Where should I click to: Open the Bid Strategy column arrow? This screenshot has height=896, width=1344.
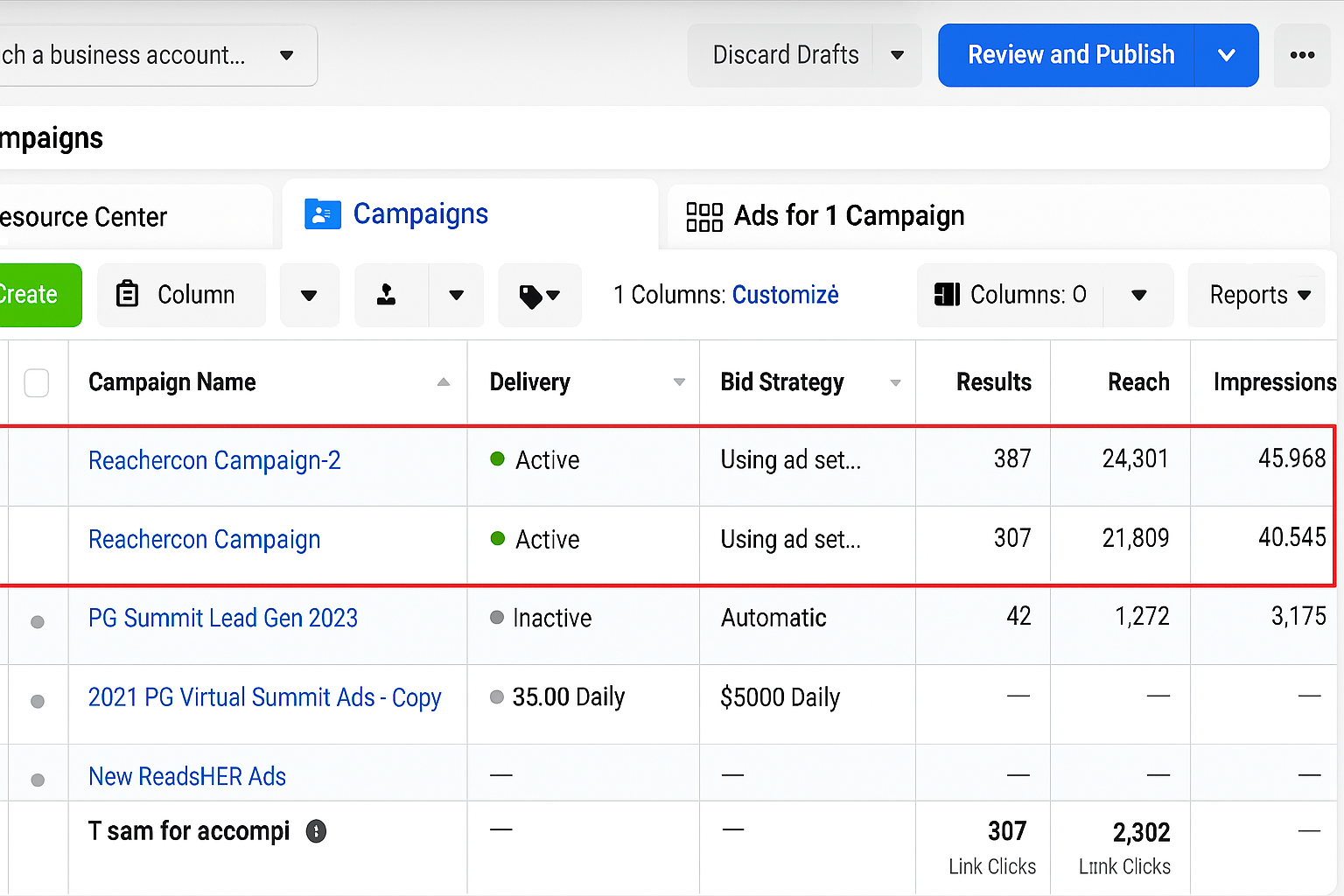point(895,382)
